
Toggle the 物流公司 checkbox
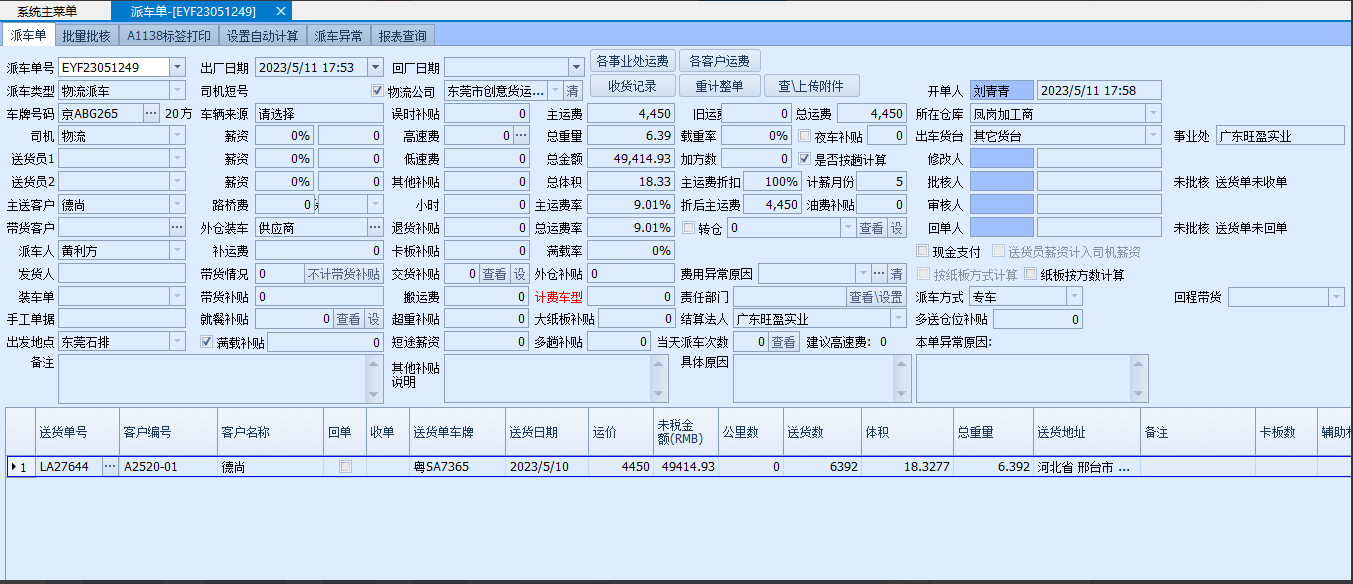coord(377,91)
